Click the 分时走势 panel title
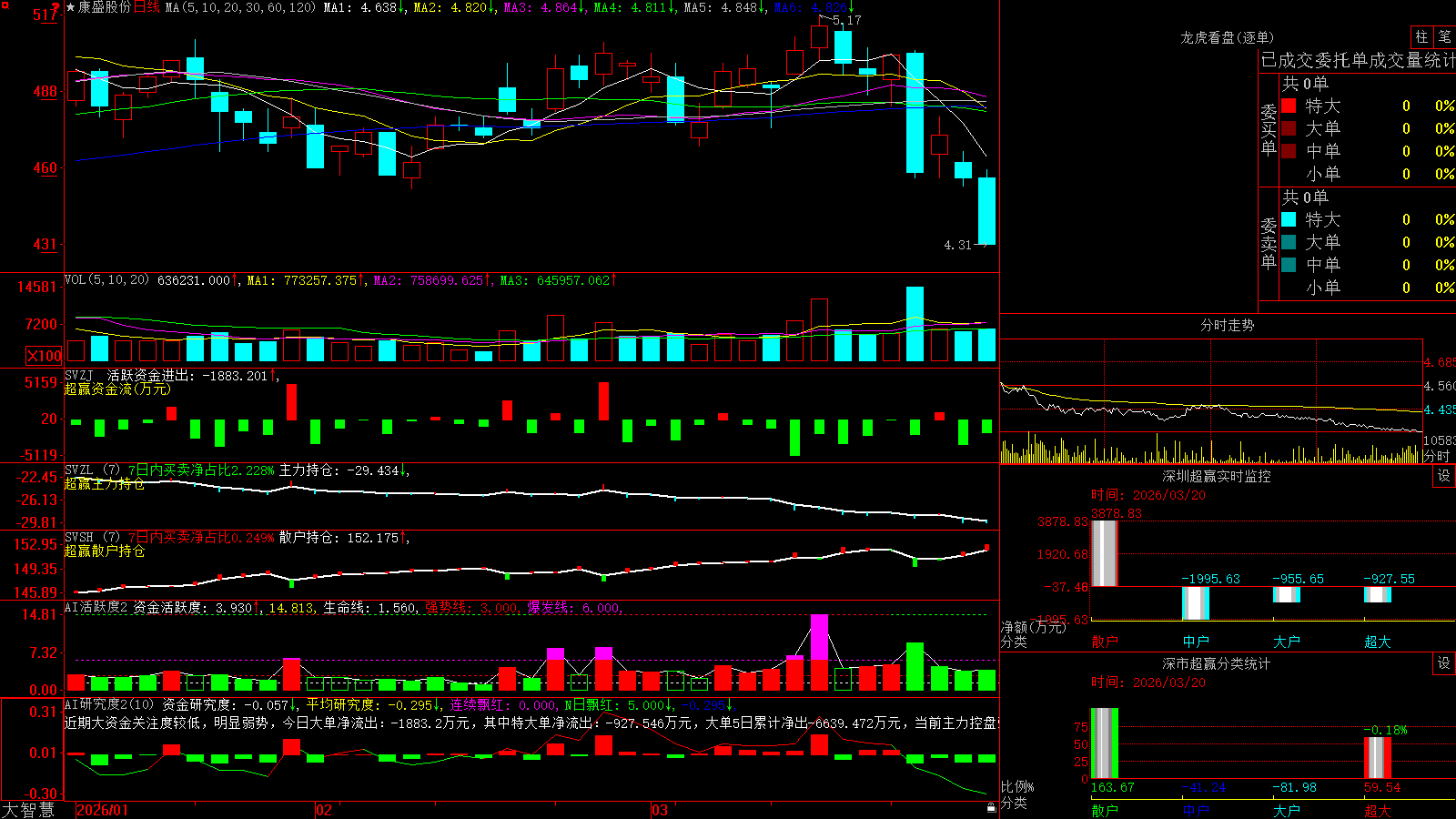This screenshot has height=819, width=1456. [x=1227, y=325]
